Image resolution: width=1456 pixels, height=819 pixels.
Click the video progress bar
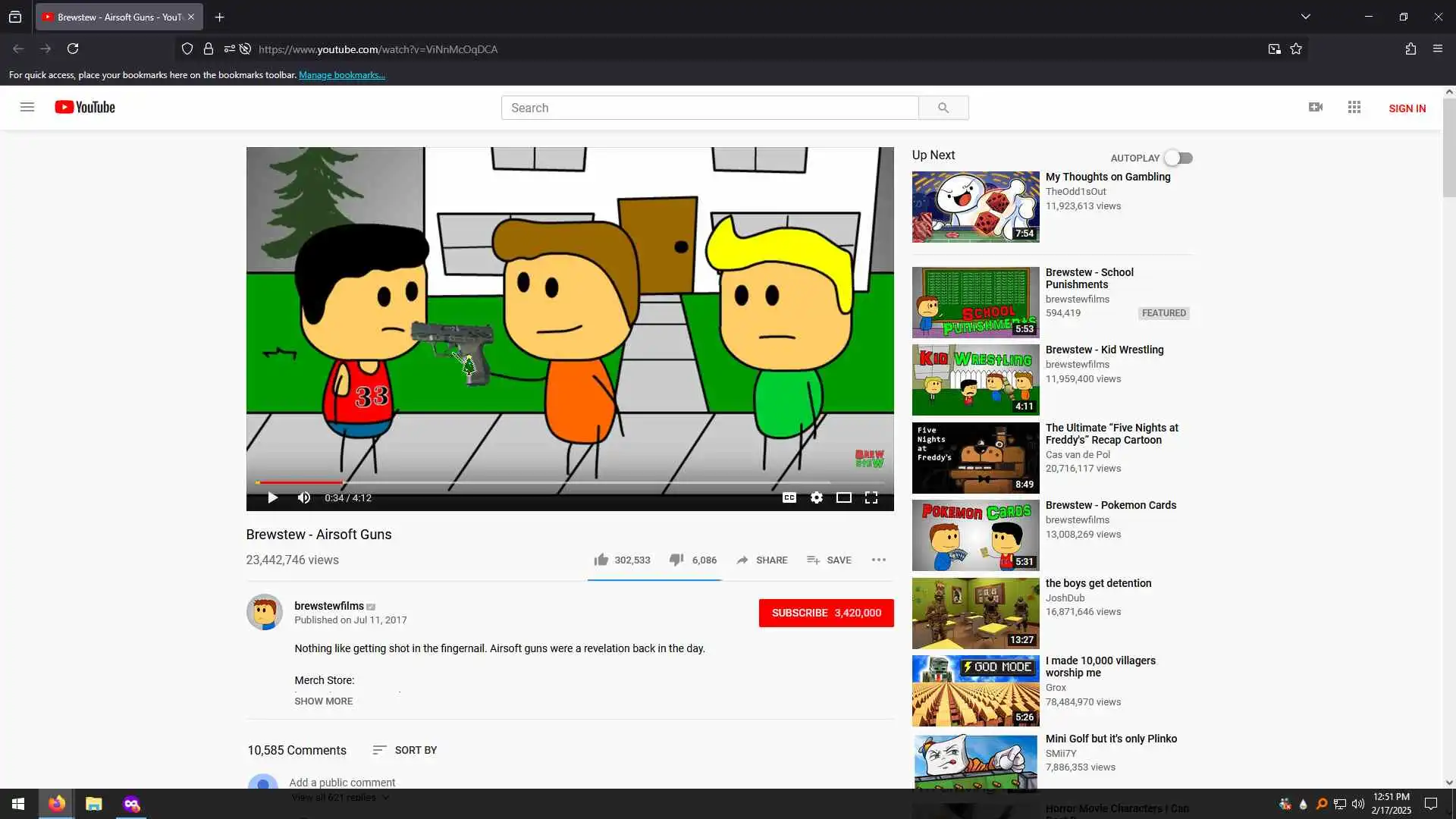pos(569,482)
